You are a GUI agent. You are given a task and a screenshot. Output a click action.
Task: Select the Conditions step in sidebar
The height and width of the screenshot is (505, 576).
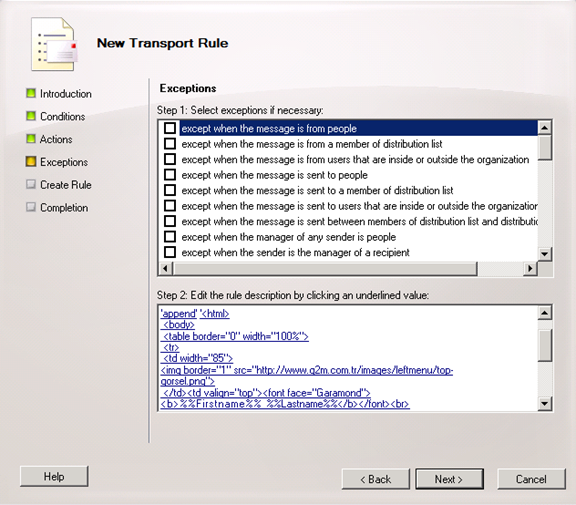(63, 116)
